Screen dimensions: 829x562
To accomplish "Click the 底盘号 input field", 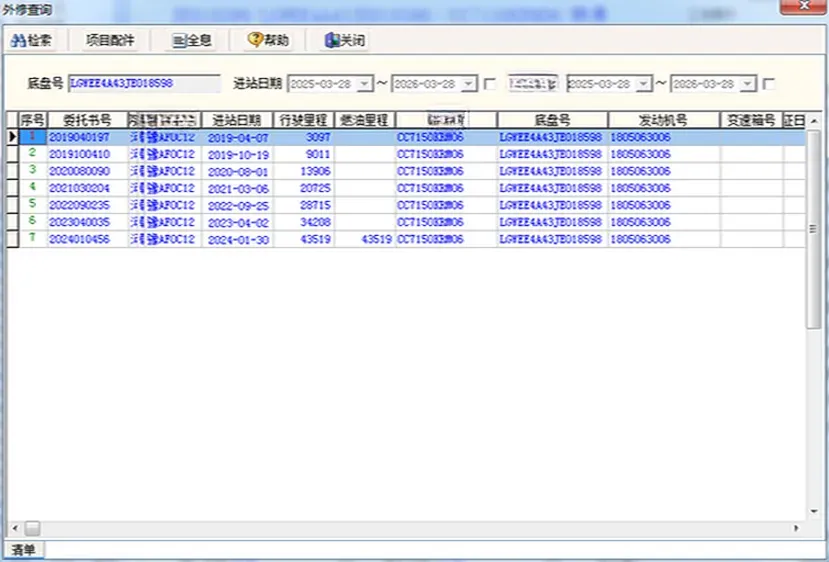I will (x=145, y=83).
